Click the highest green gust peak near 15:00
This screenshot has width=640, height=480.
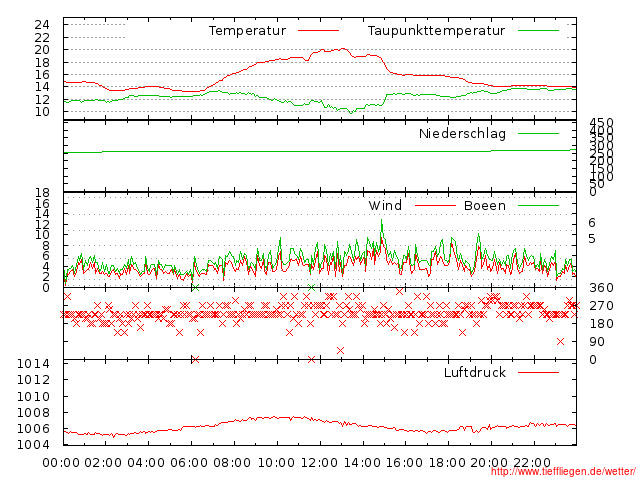tap(382, 221)
